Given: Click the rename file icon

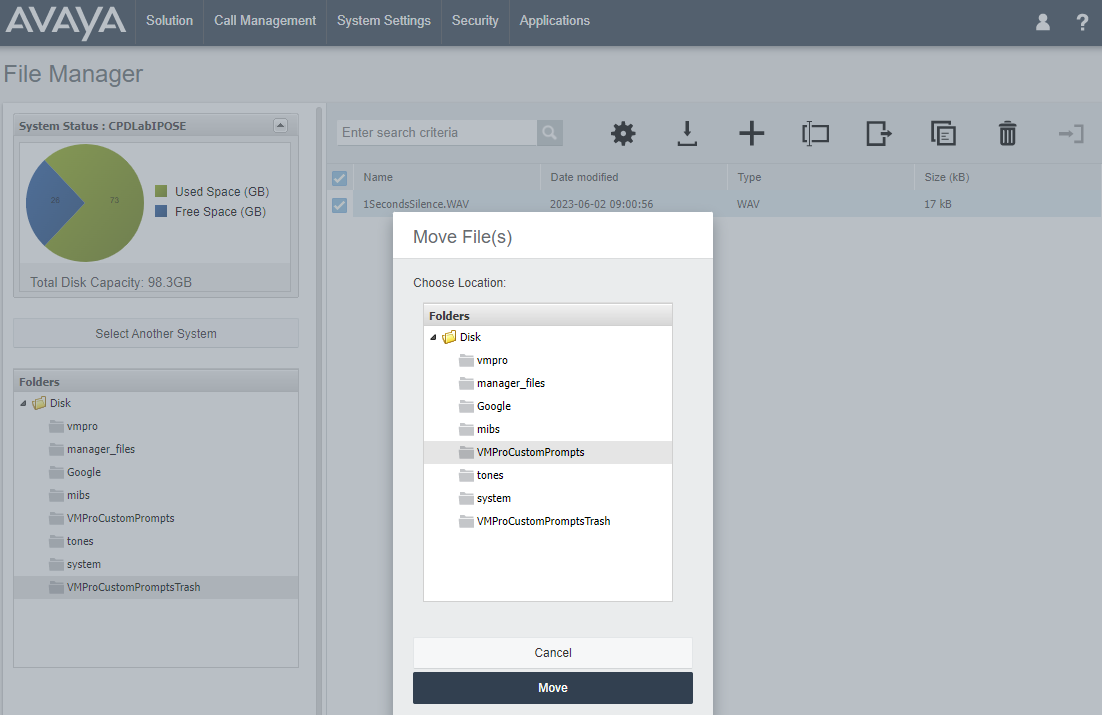Looking at the screenshot, I should click(x=815, y=134).
